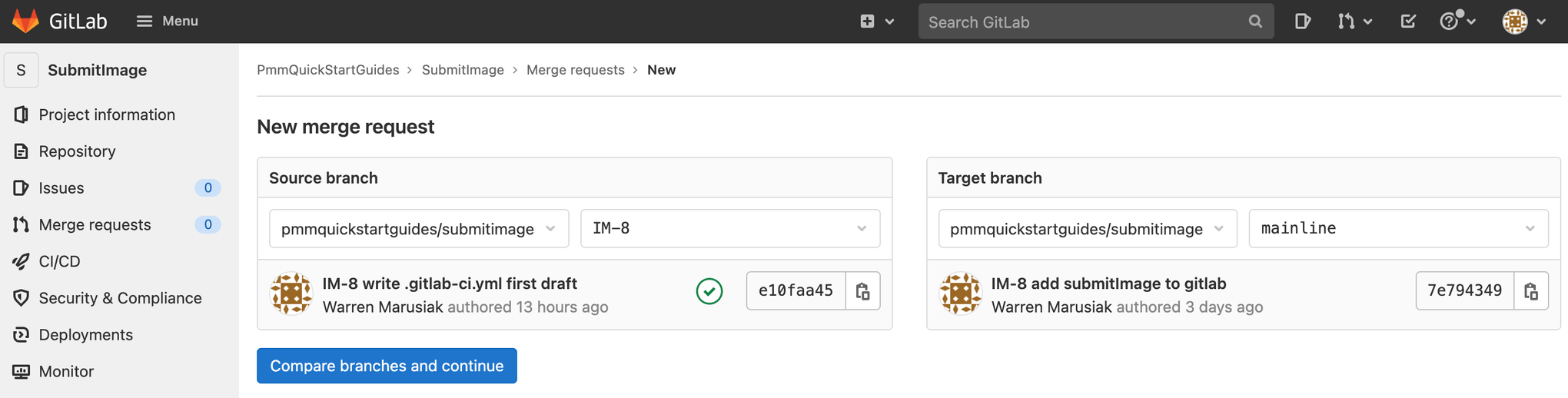
Task: Expand the mainline target branch dropdown
Action: [1398, 228]
